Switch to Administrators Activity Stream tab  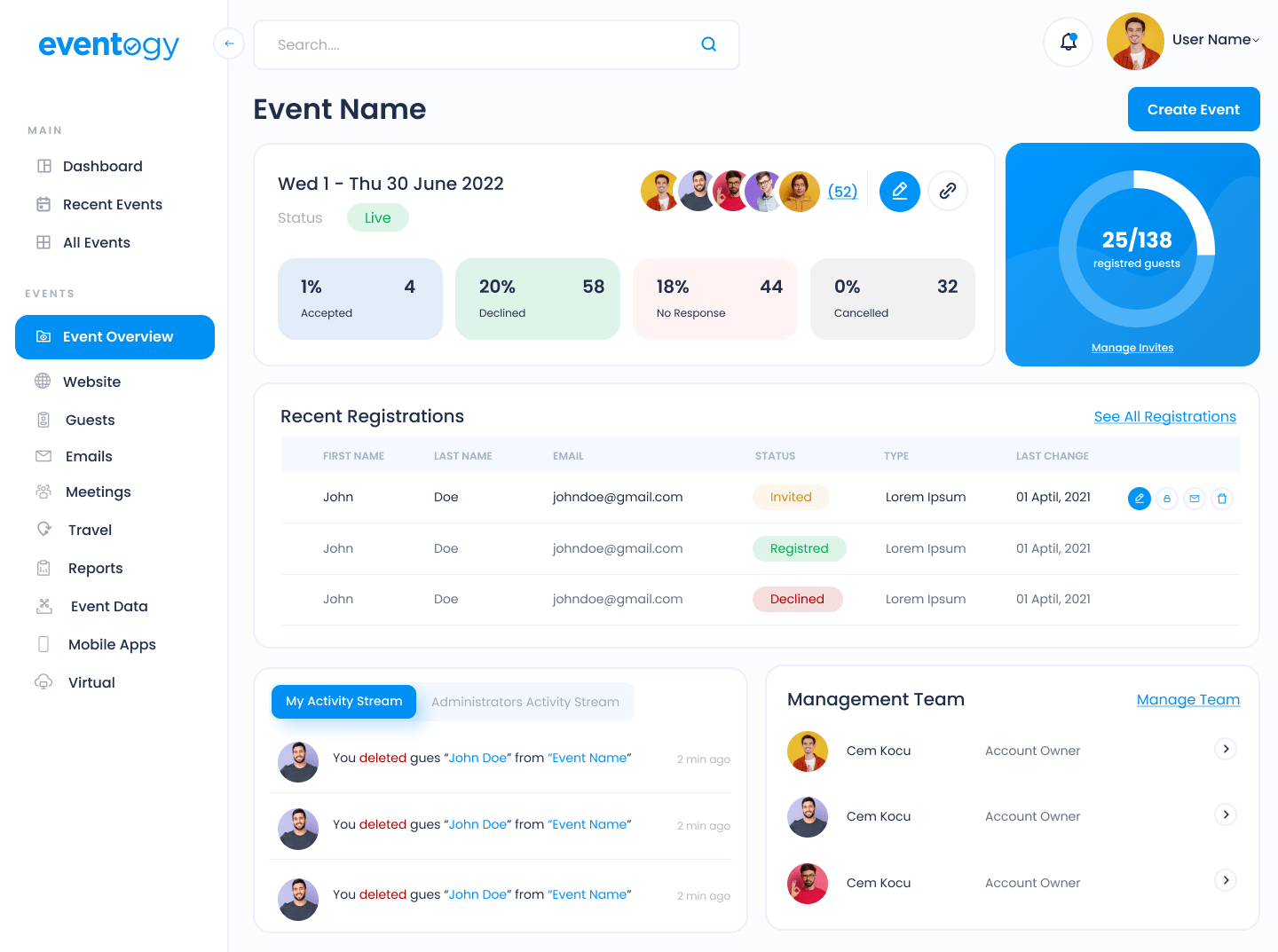click(525, 702)
